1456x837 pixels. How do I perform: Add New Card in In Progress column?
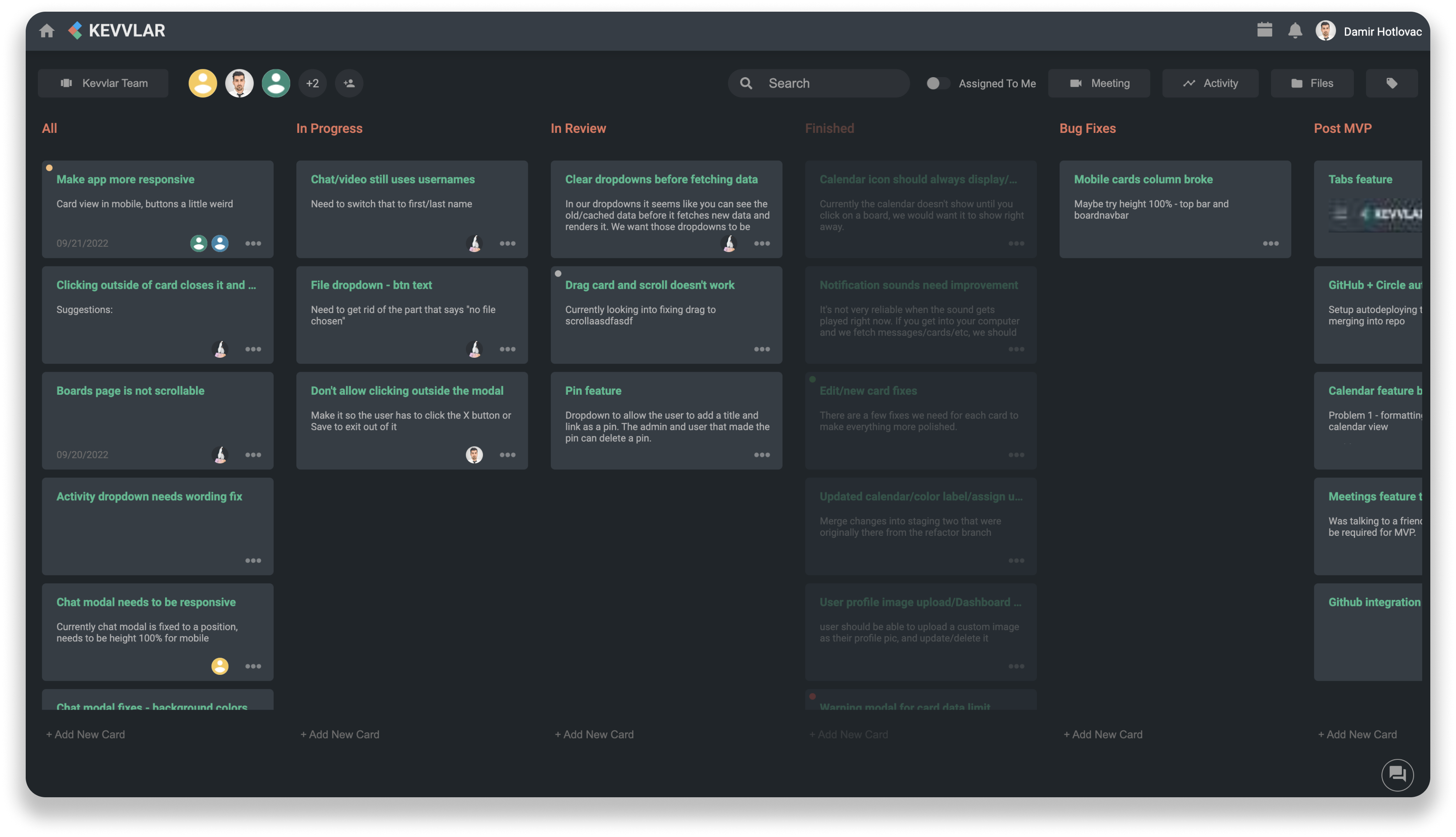click(340, 734)
